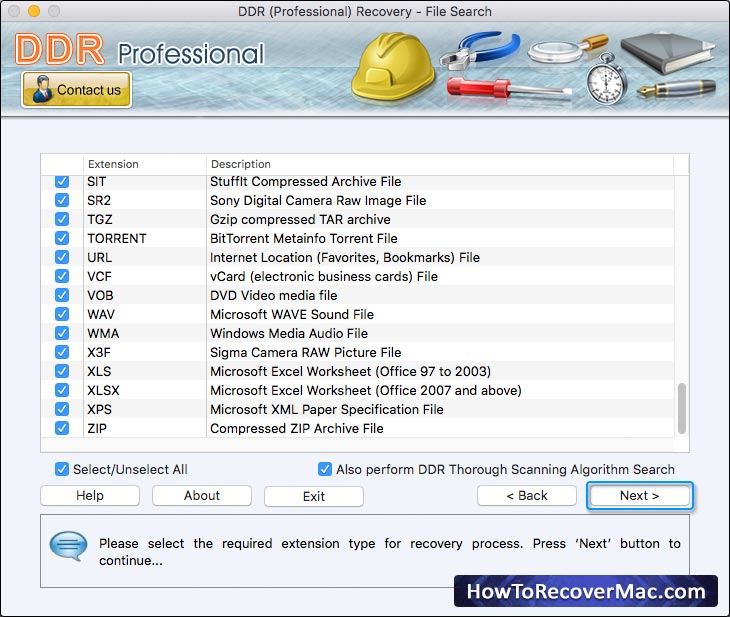Select 'Microsoft XML Paper Specification File' text

click(x=326, y=409)
